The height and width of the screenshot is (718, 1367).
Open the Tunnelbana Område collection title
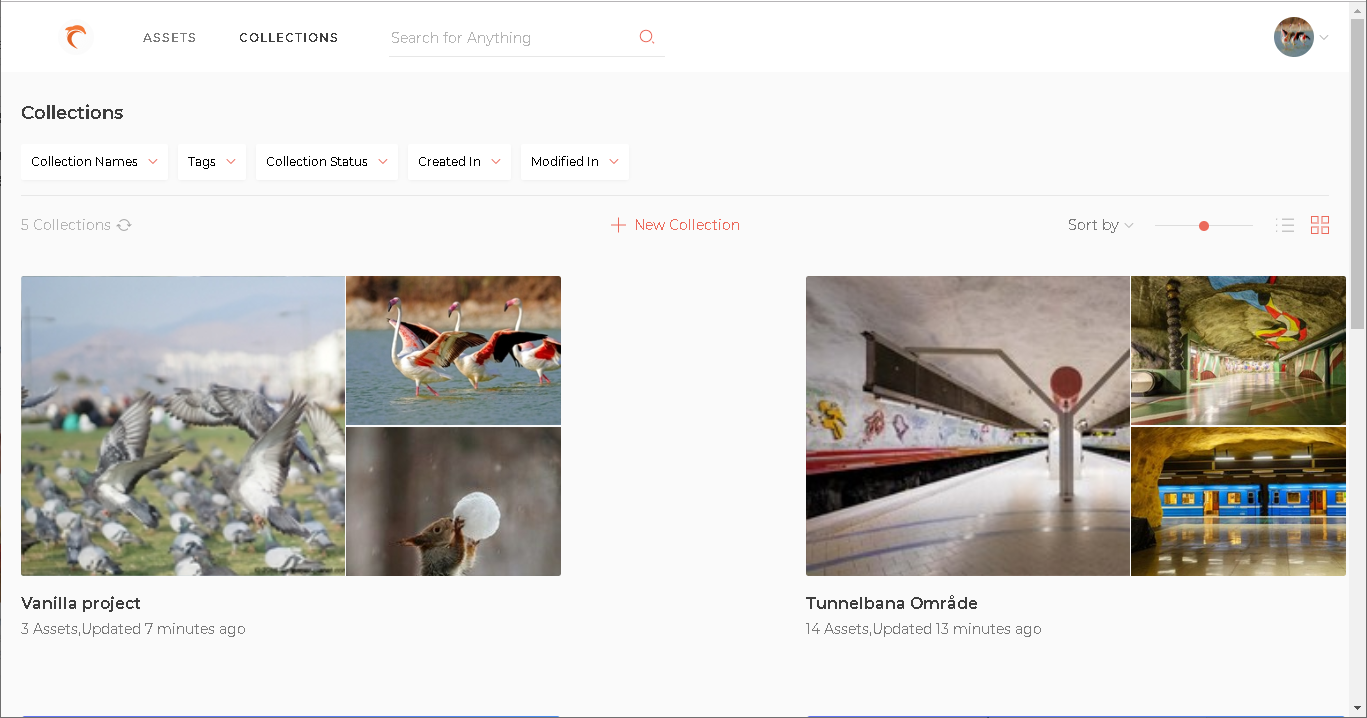[x=891, y=603]
